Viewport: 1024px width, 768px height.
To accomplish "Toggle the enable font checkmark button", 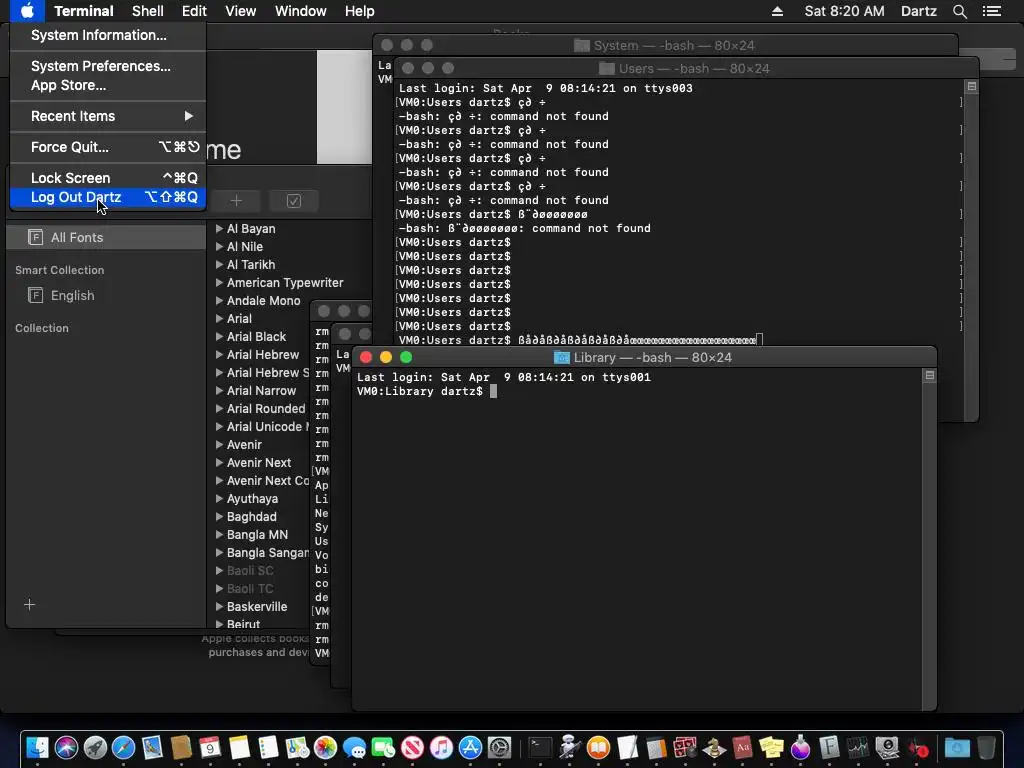I will [294, 200].
